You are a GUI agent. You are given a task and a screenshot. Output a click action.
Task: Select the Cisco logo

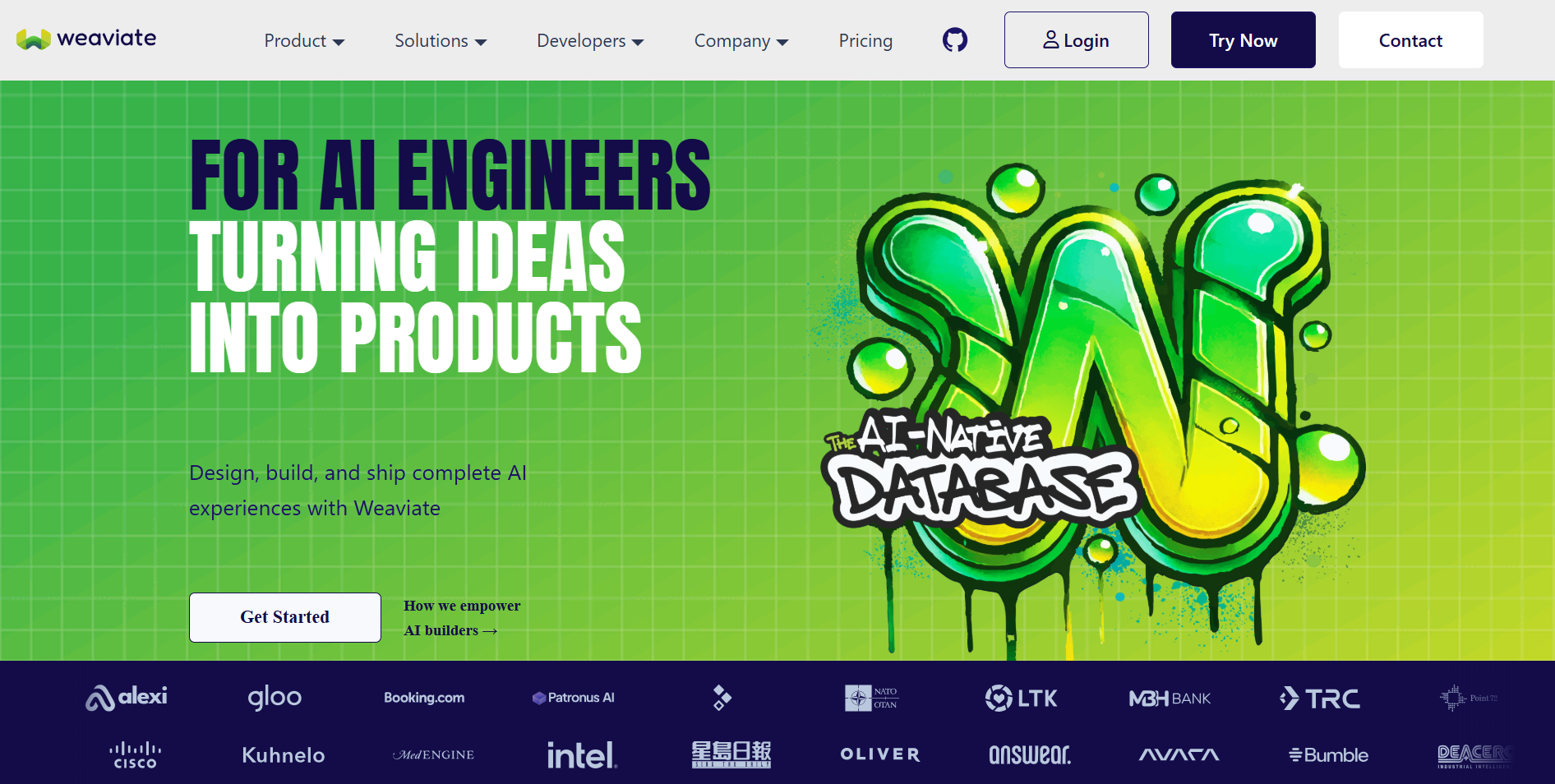point(135,755)
